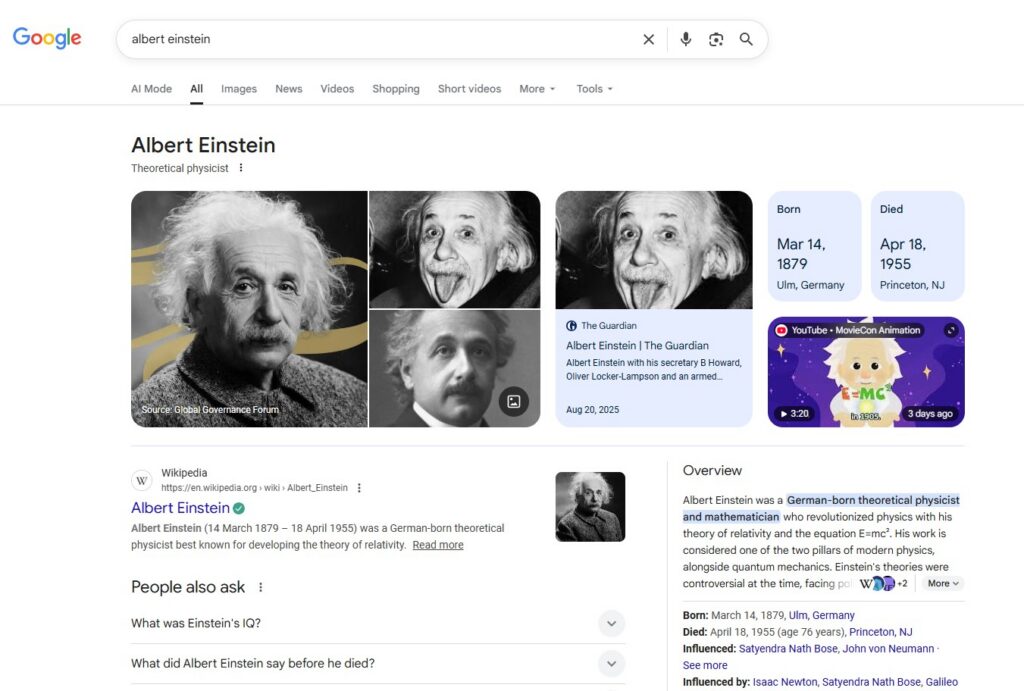Expand What did Albert Einstein say before he died
Viewport: 1024px width, 691px height.
coord(611,663)
